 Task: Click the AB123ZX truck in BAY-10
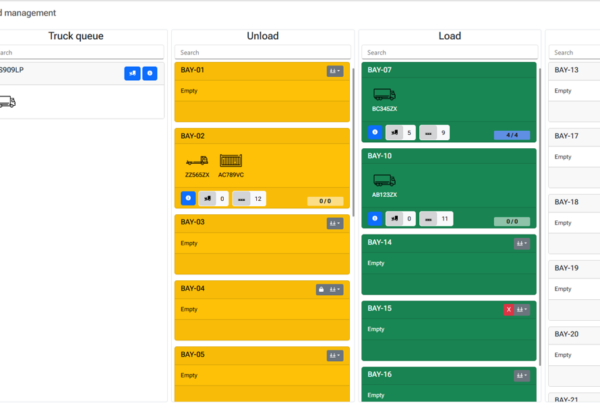click(384, 181)
